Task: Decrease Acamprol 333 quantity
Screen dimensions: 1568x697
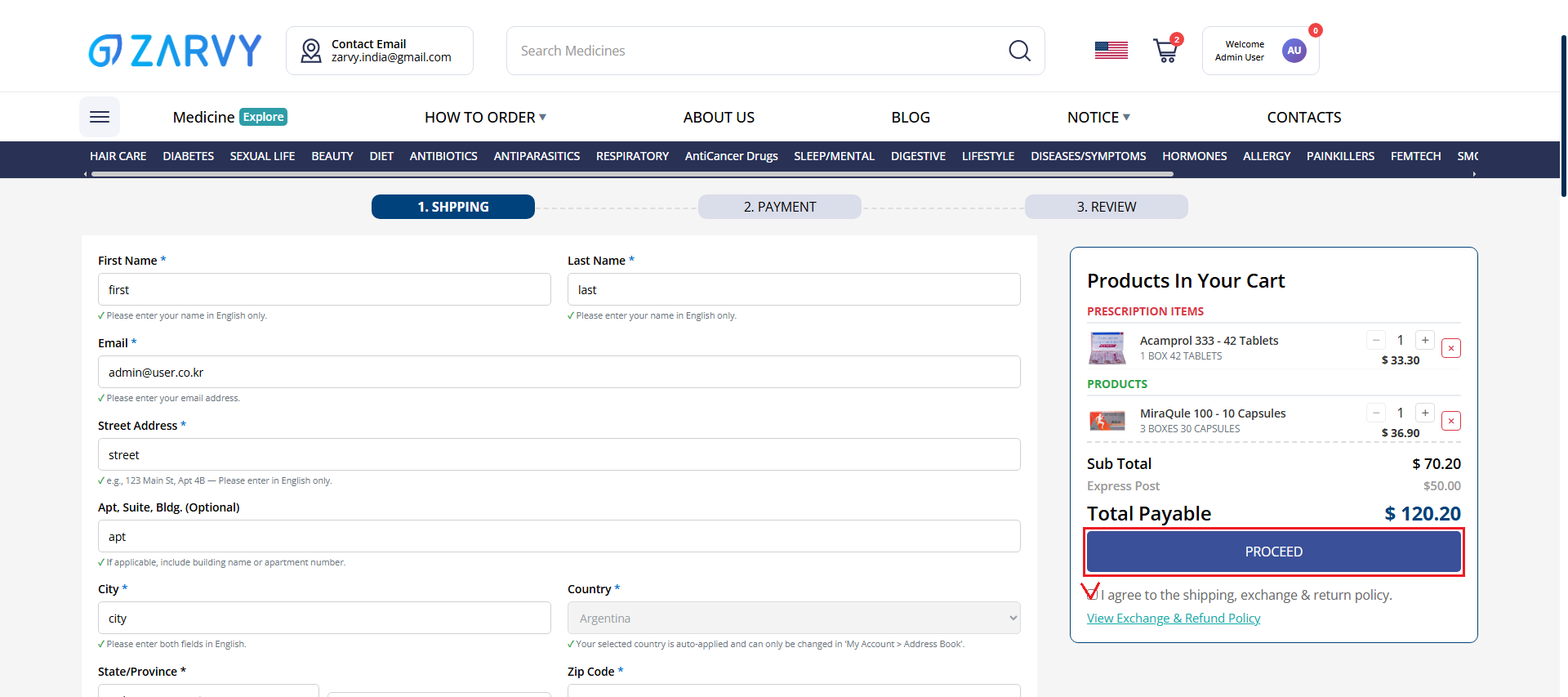Action: pos(1376,340)
